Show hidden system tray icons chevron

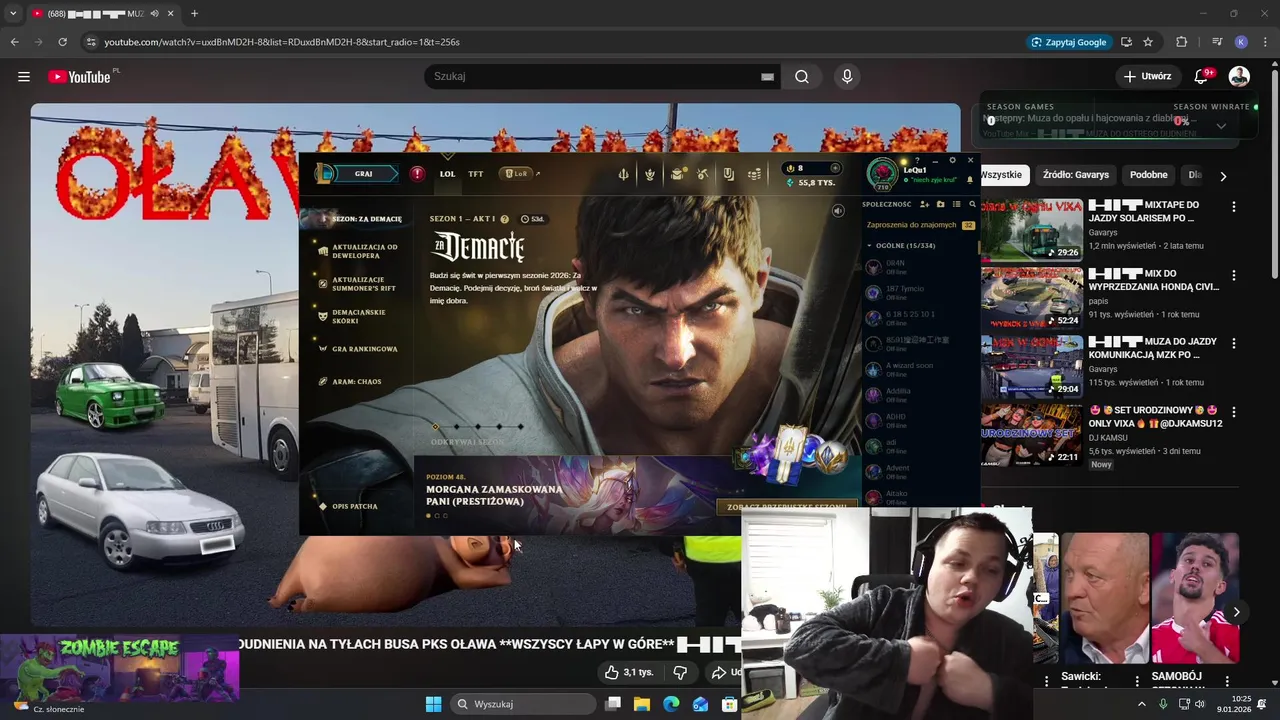[x=1141, y=704]
